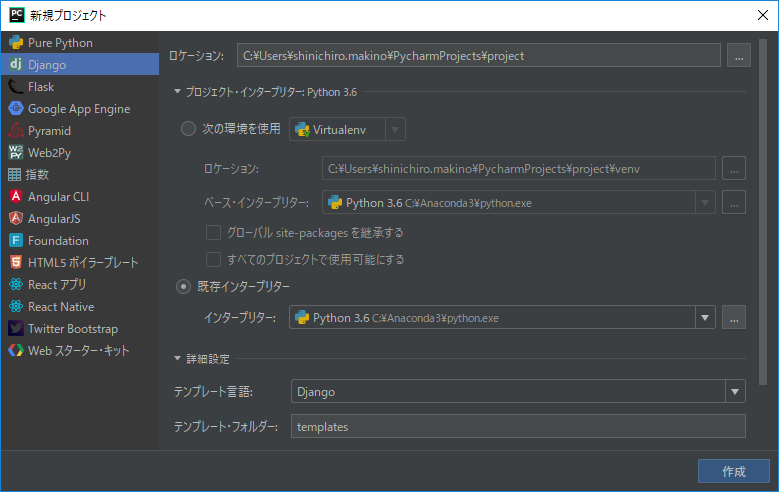
Task: Click the 作成 button
Action: 734,471
